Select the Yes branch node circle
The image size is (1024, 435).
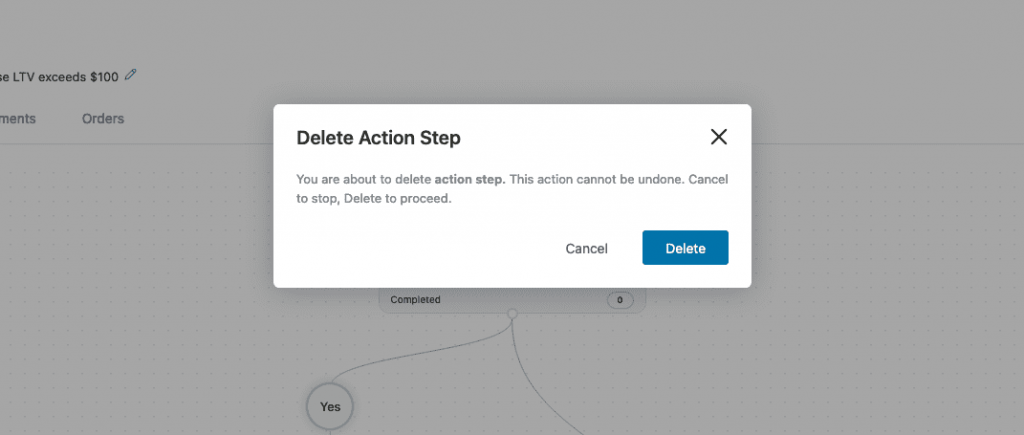click(330, 406)
